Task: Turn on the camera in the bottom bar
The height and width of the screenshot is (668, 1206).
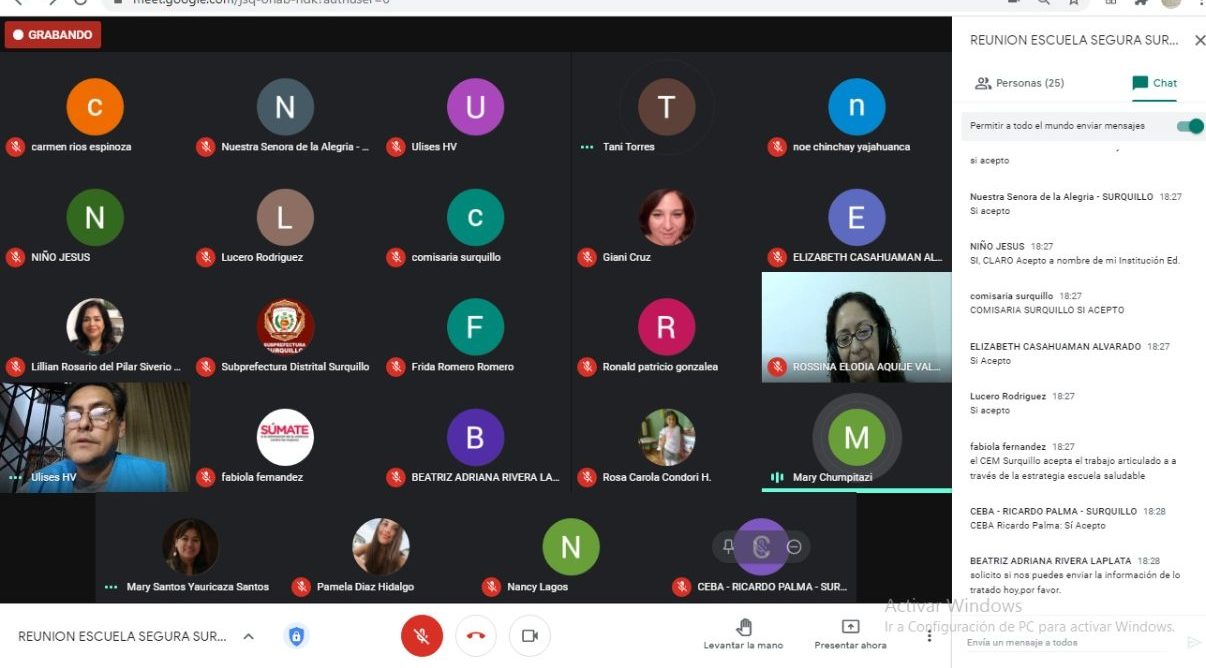Action: coord(530,636)
